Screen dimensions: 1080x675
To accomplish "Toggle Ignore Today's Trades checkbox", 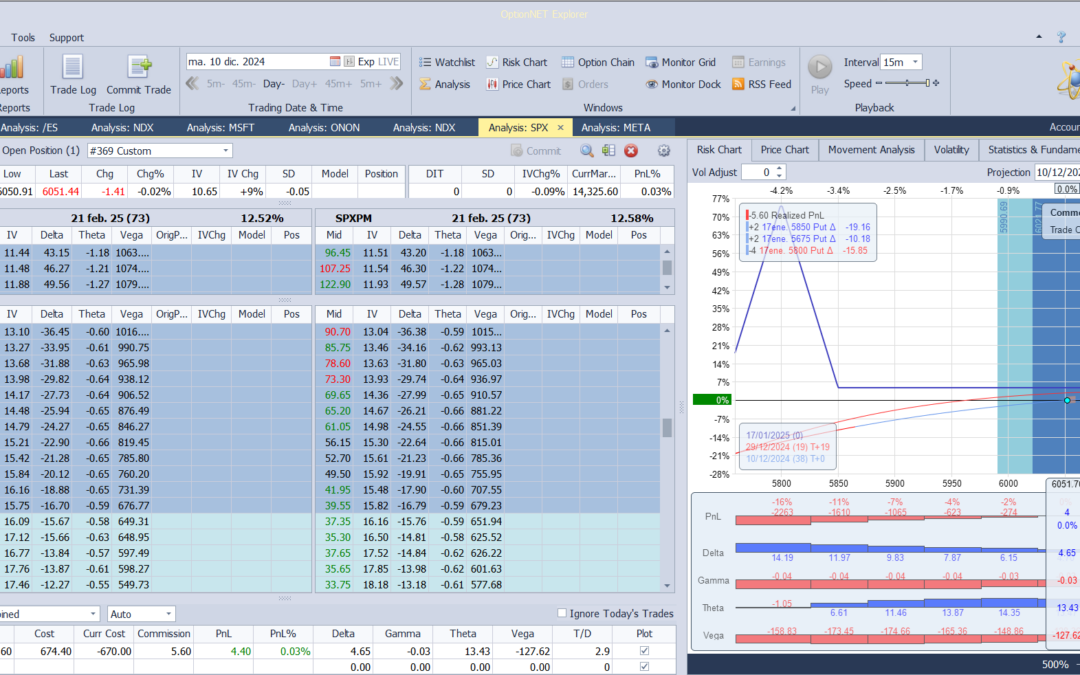I will click(562, 613).
